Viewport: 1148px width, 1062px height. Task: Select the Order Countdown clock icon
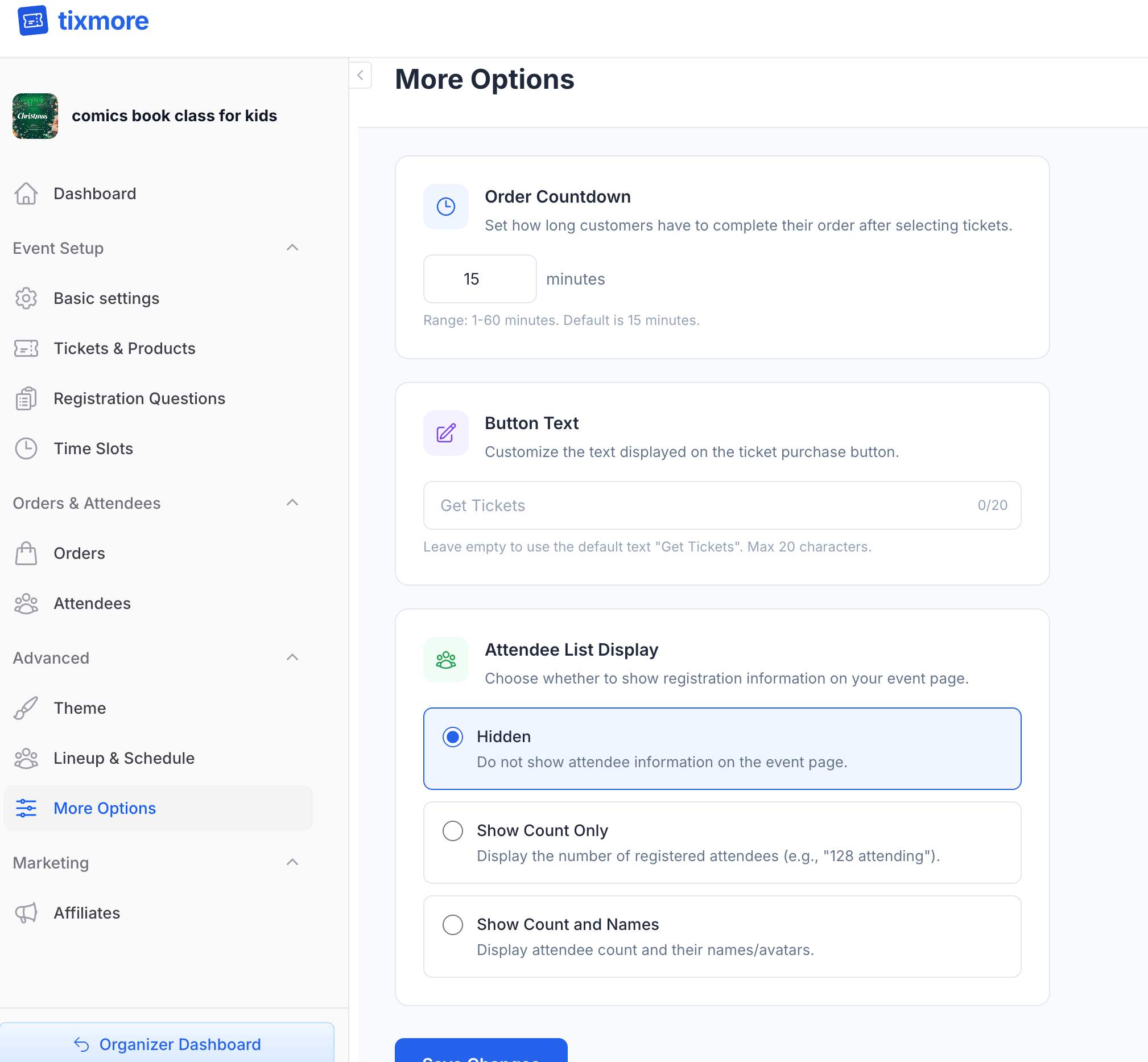point(445,207)
